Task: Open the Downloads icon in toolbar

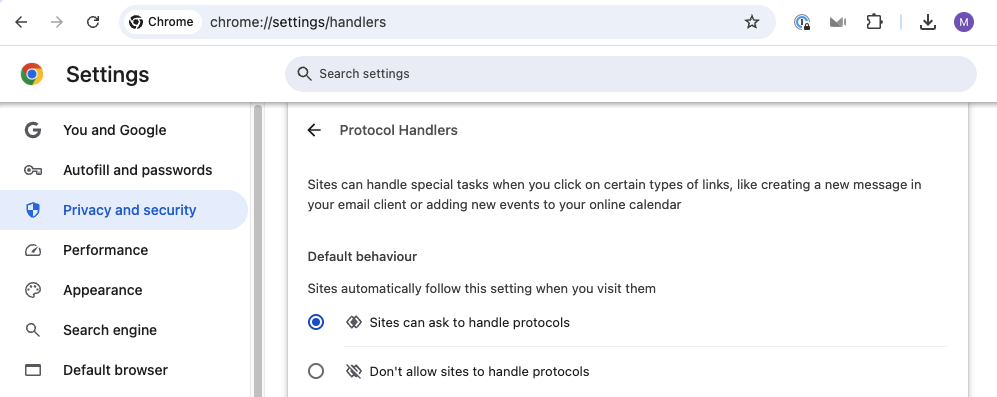Action: click(x=928, y=22)
